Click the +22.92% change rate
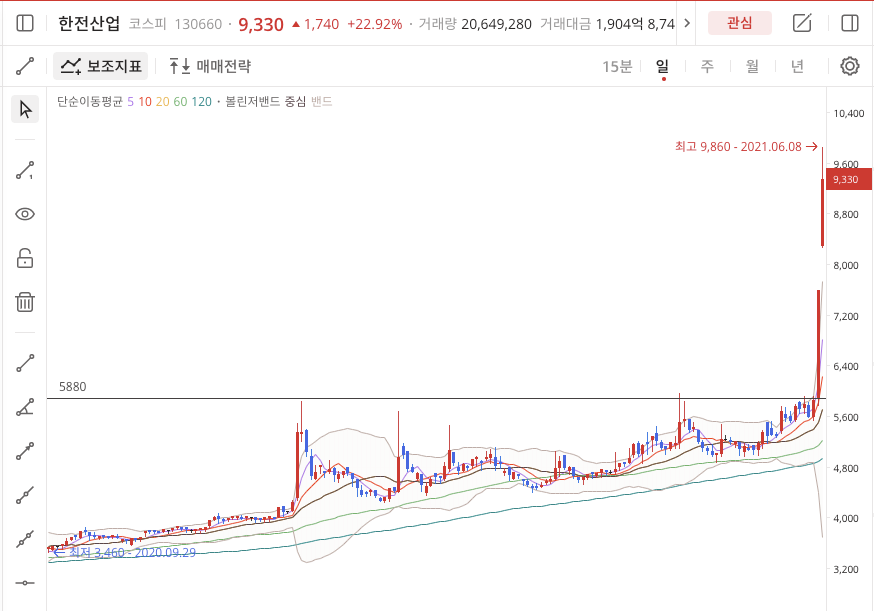The height and width of the screenshot is (611, 874). tap(375, 24)
